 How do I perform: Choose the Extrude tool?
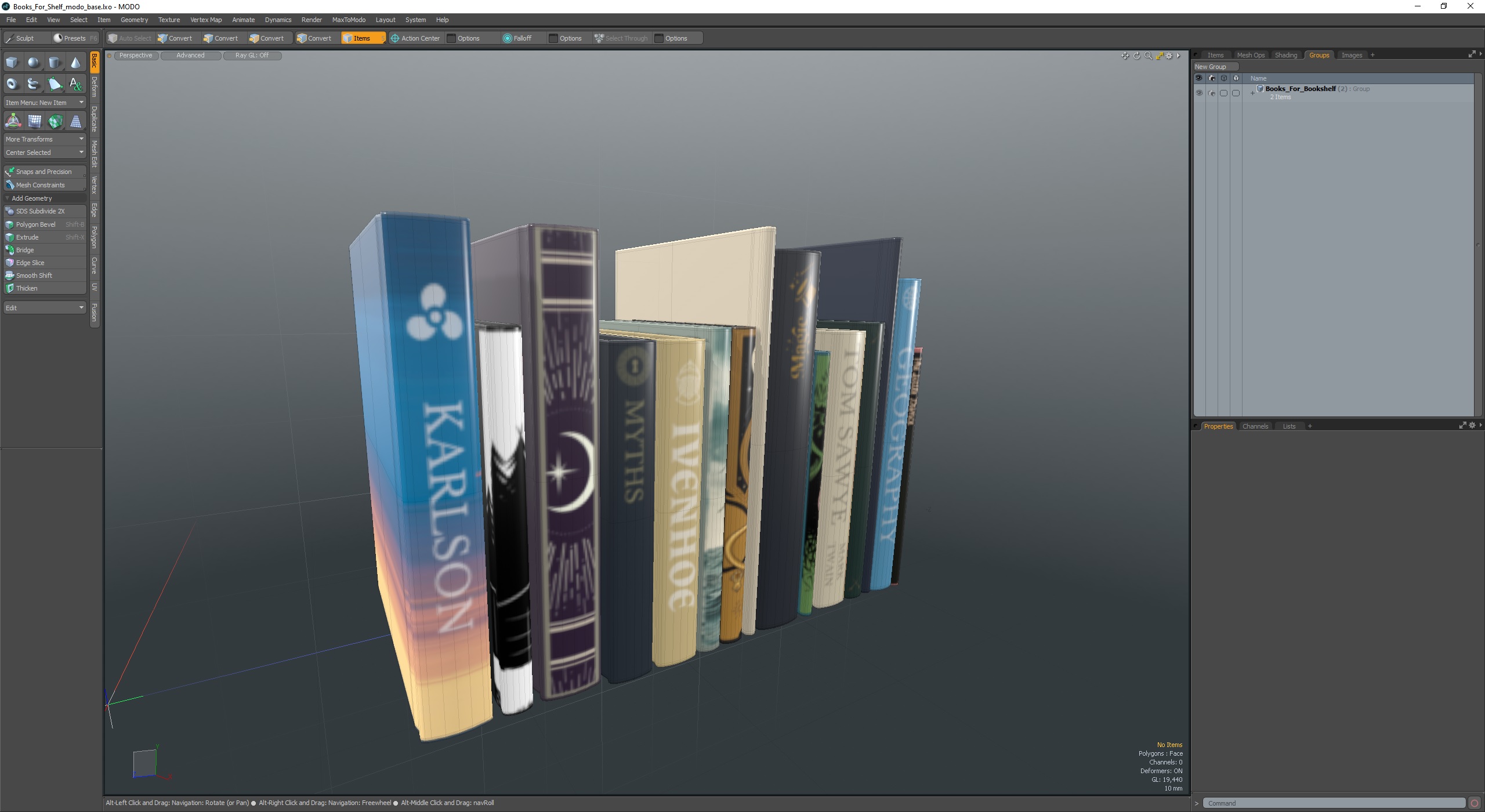pyautogui.click(x=45, y=237)
